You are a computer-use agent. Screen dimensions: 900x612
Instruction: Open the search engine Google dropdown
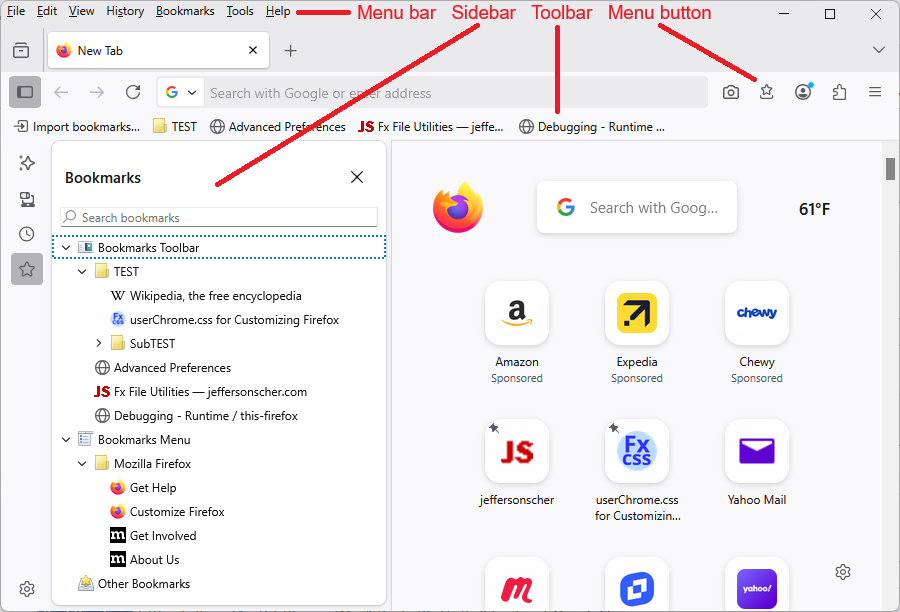pos(181,92)
